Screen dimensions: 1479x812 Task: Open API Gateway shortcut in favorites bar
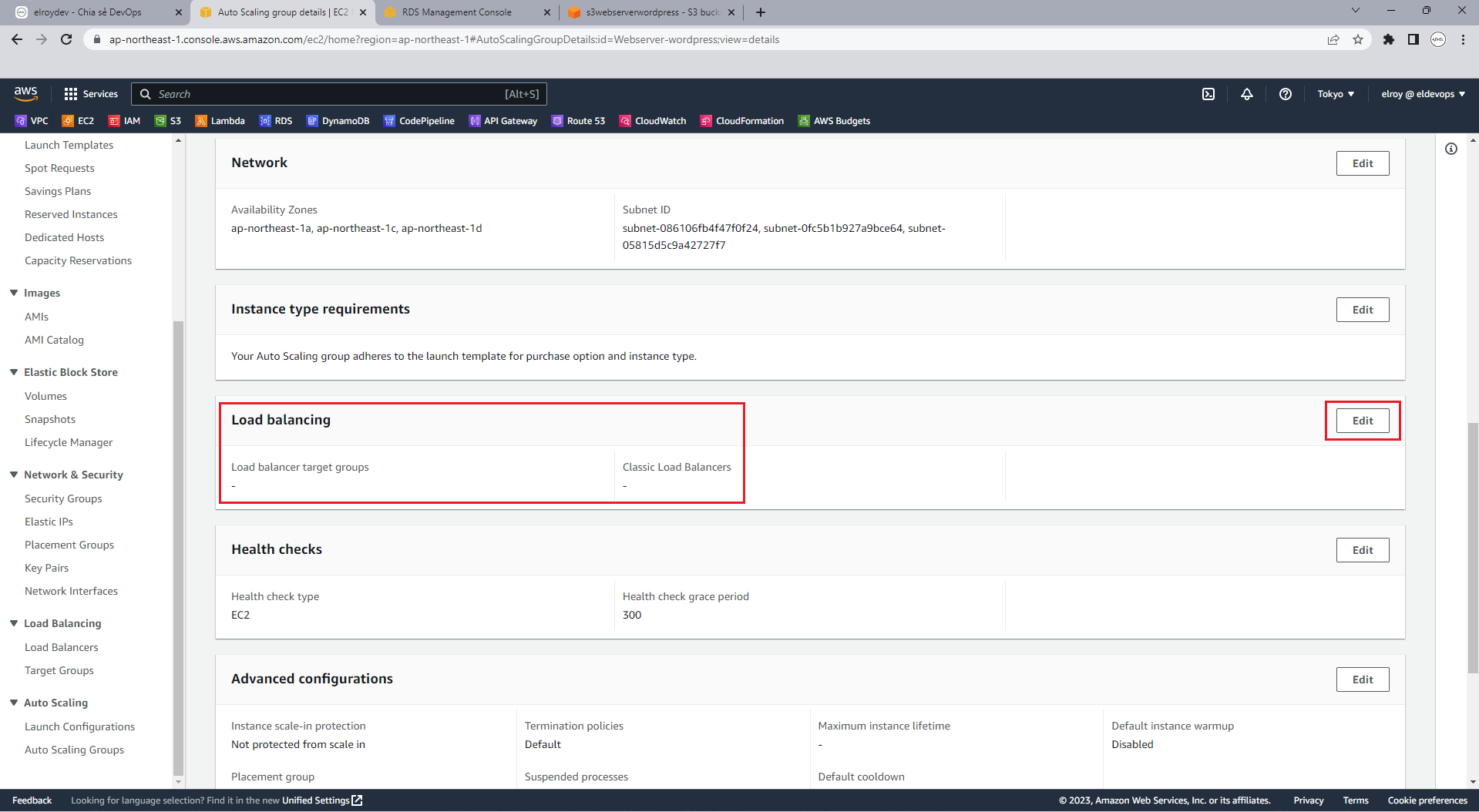point(503,121)
